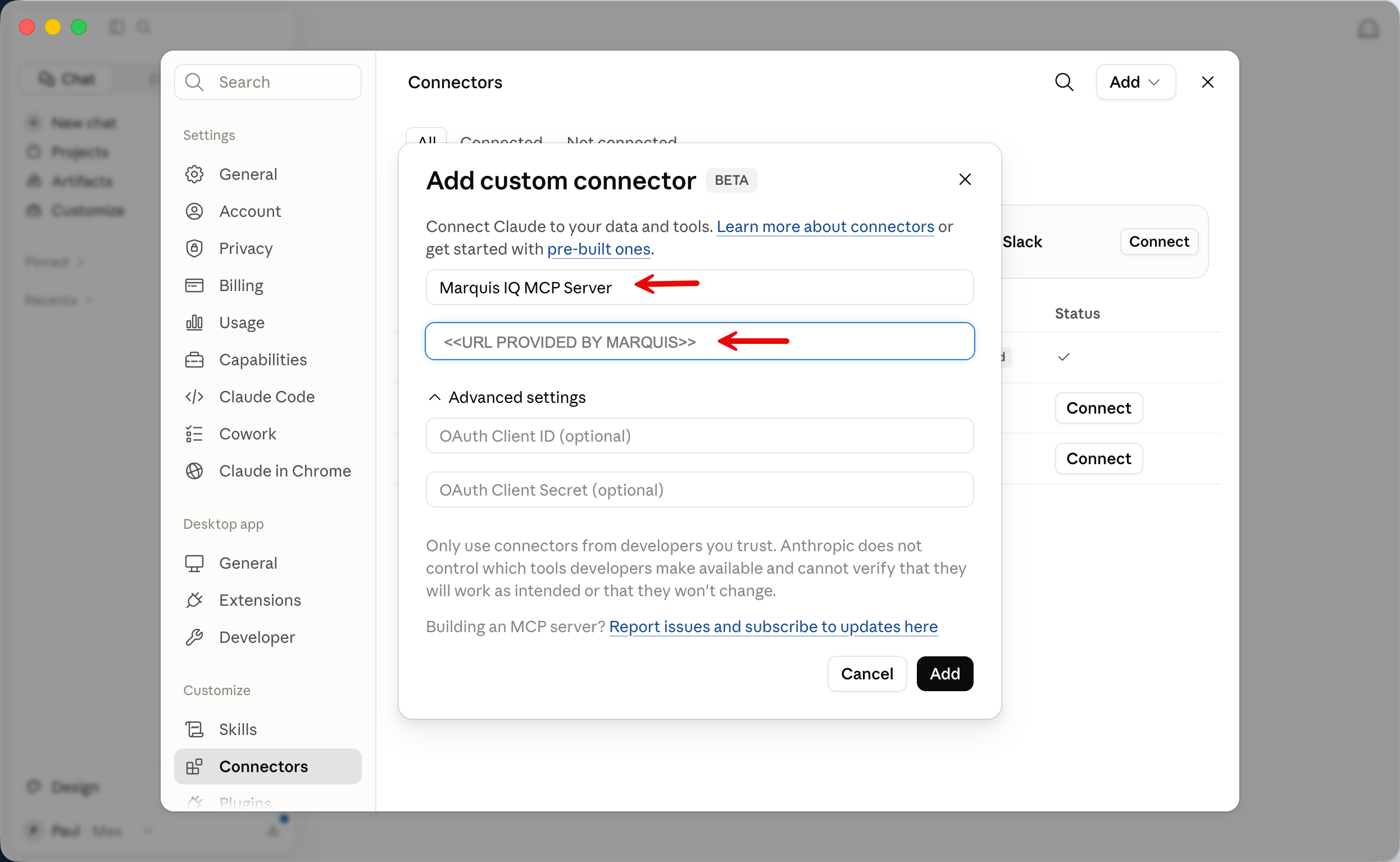Search connectors with the header magnifier icon
Viewport: 1400px width, 862px height.
1064,82
